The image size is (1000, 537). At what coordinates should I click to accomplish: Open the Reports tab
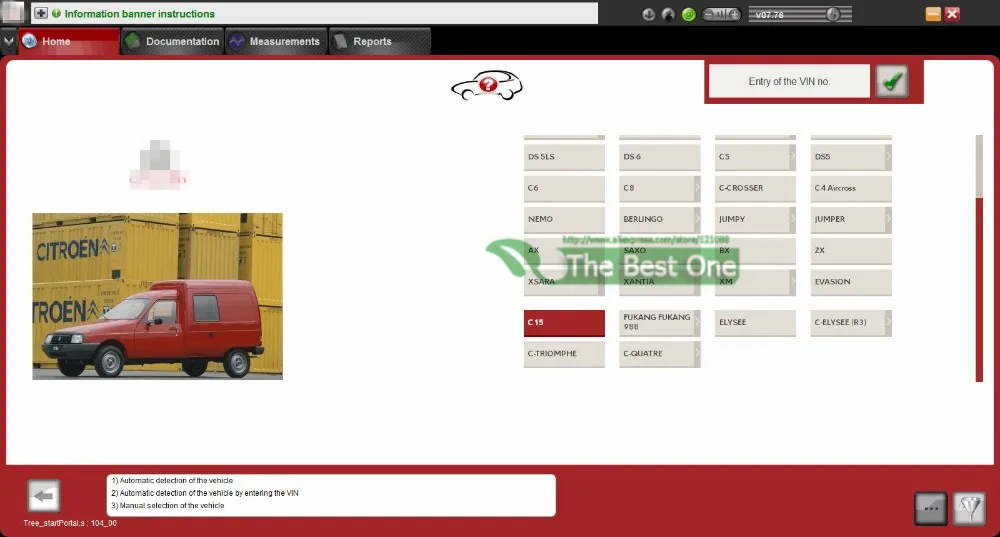379,41
